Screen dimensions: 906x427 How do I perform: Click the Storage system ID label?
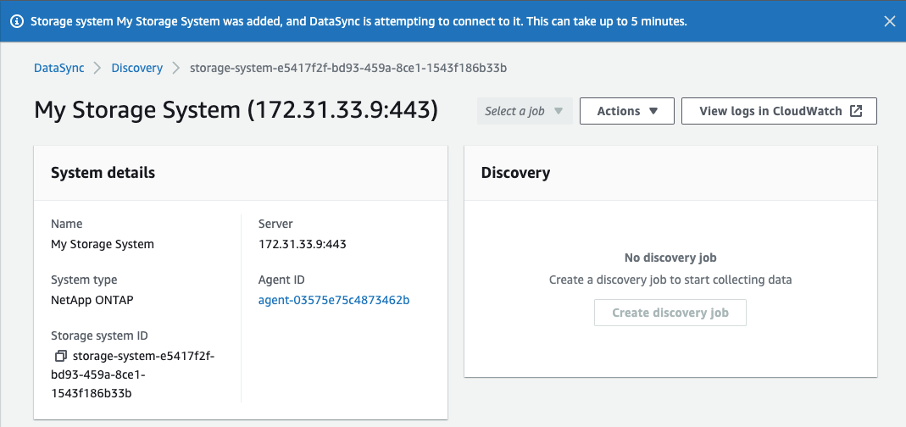(x=99, y=336)
